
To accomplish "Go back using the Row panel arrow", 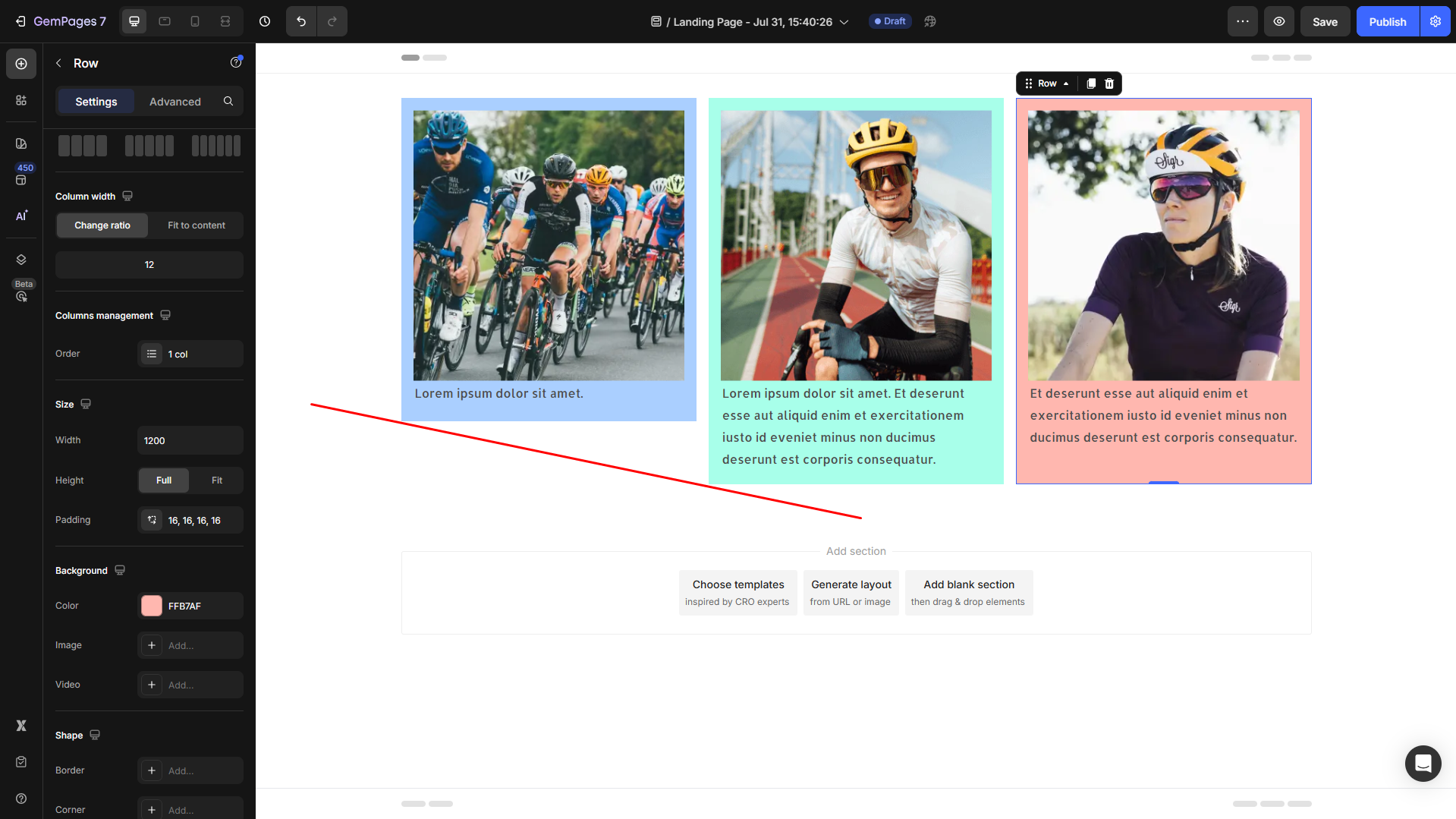I will [x=58, y=63].
